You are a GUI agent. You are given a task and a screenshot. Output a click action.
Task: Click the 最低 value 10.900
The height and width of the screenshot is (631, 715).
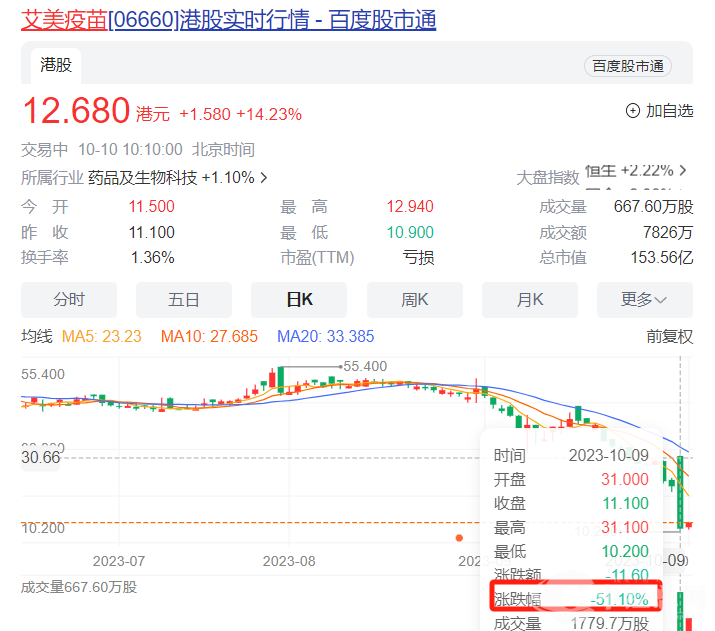tap(410, 233)
